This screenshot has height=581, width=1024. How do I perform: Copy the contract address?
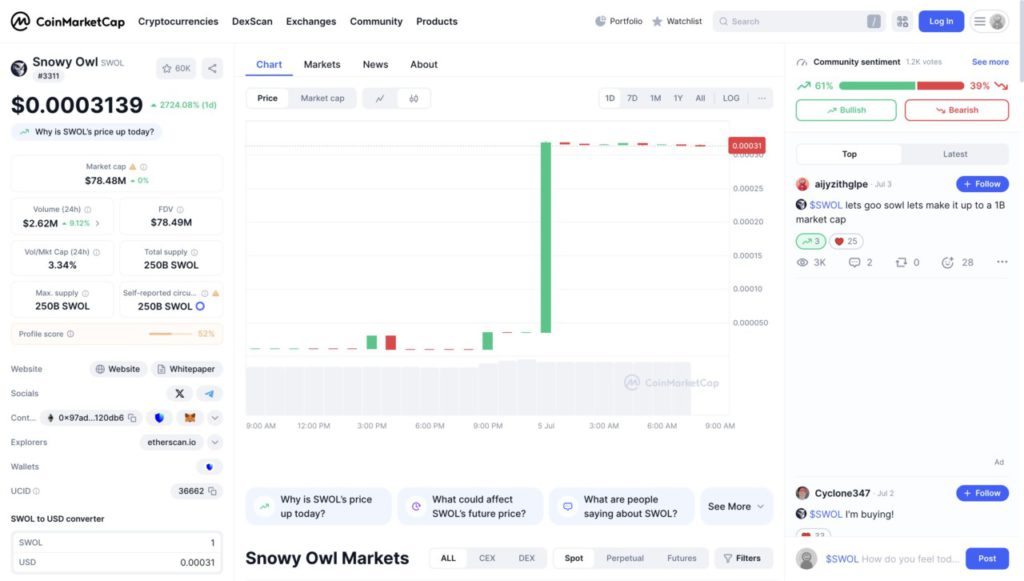[133, 418]
